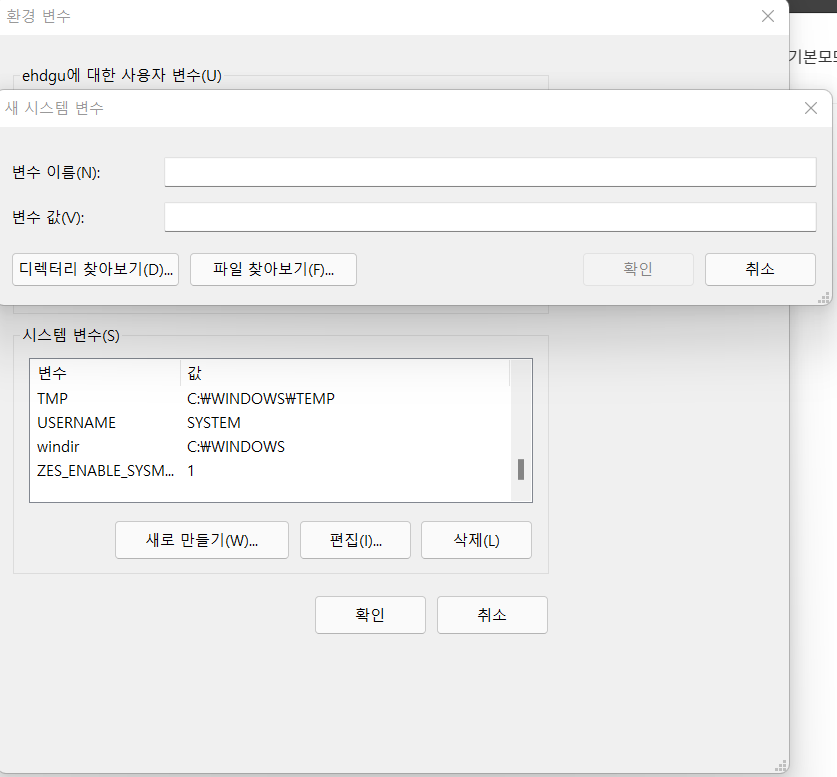Click the C:₩WINDOWS₩TEMP value cell

(x=261, y=399)
